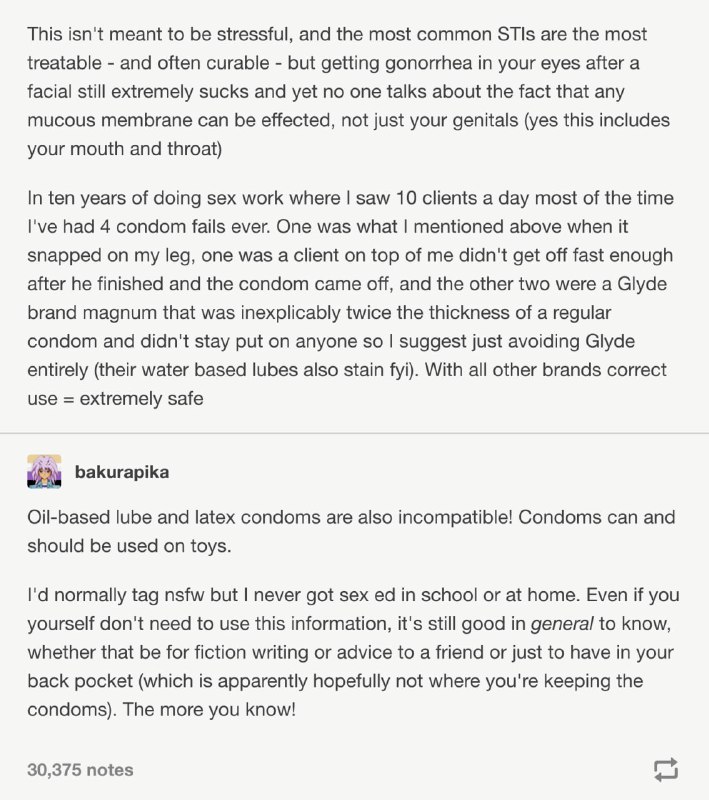The width and height of the screenshot is (709, 800).
Task: Click the text "should be used on toys."
Action: (129, 546)
